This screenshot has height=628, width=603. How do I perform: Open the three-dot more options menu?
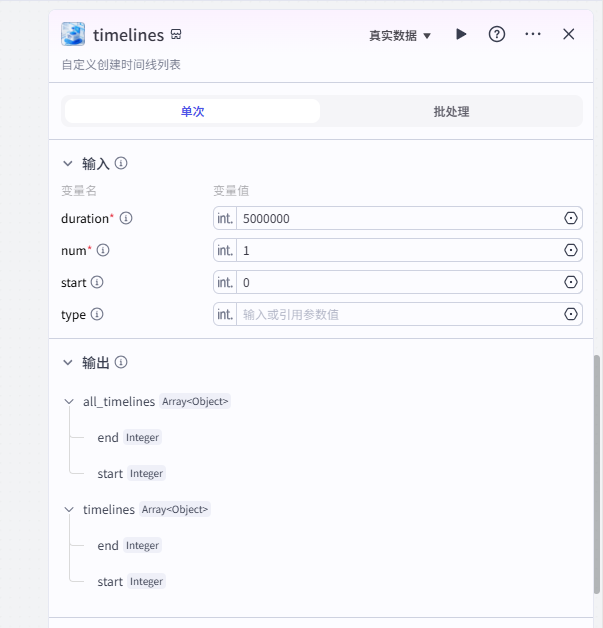pyautogui.click(x=533, y=34)
